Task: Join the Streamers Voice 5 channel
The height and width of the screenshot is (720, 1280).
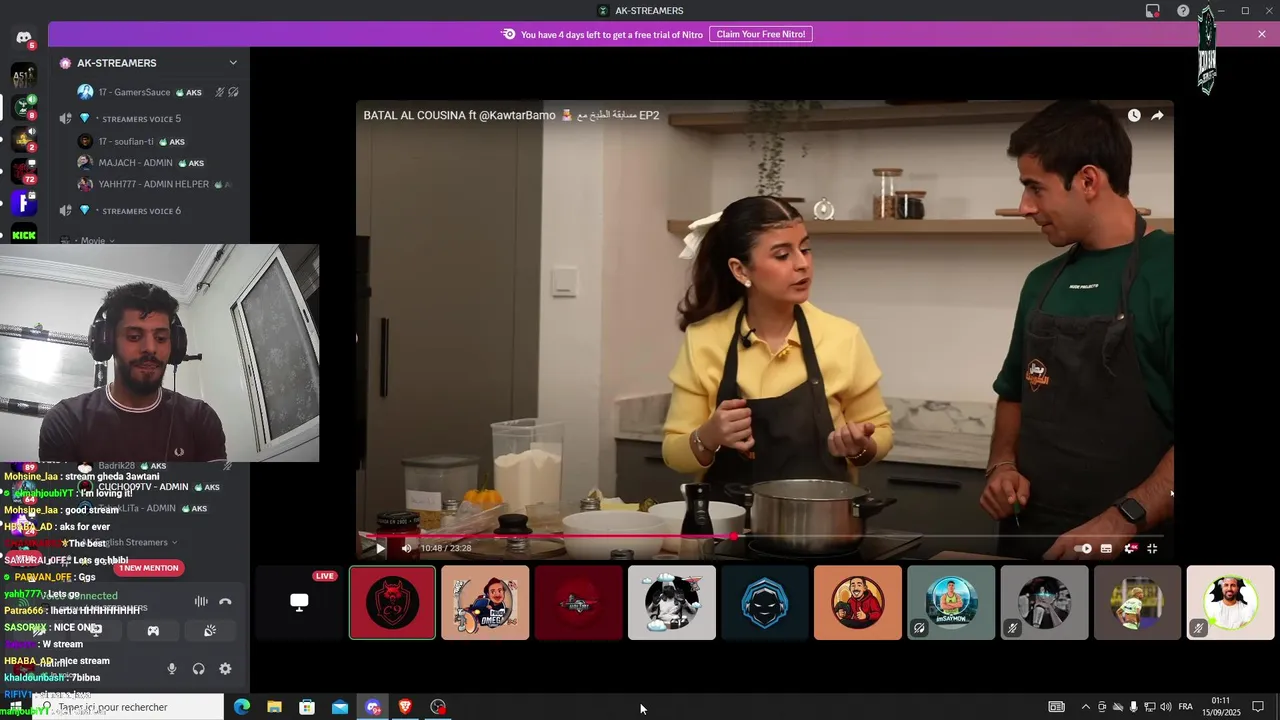Action: (141, 119)
